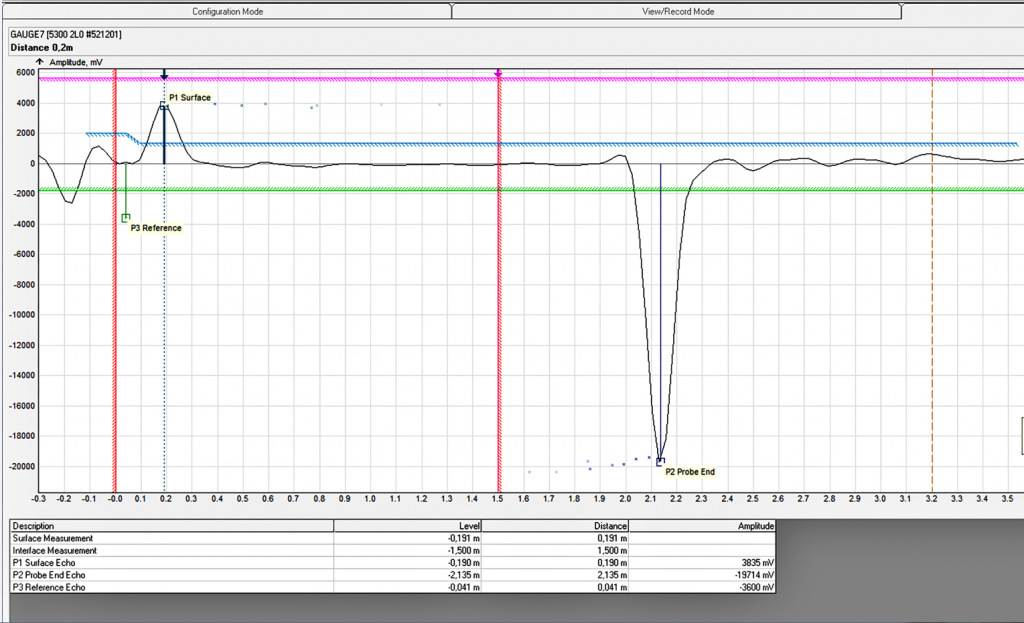Click the Level column header
Viewport: 1024px width, 623px height.
pos(408,526)
